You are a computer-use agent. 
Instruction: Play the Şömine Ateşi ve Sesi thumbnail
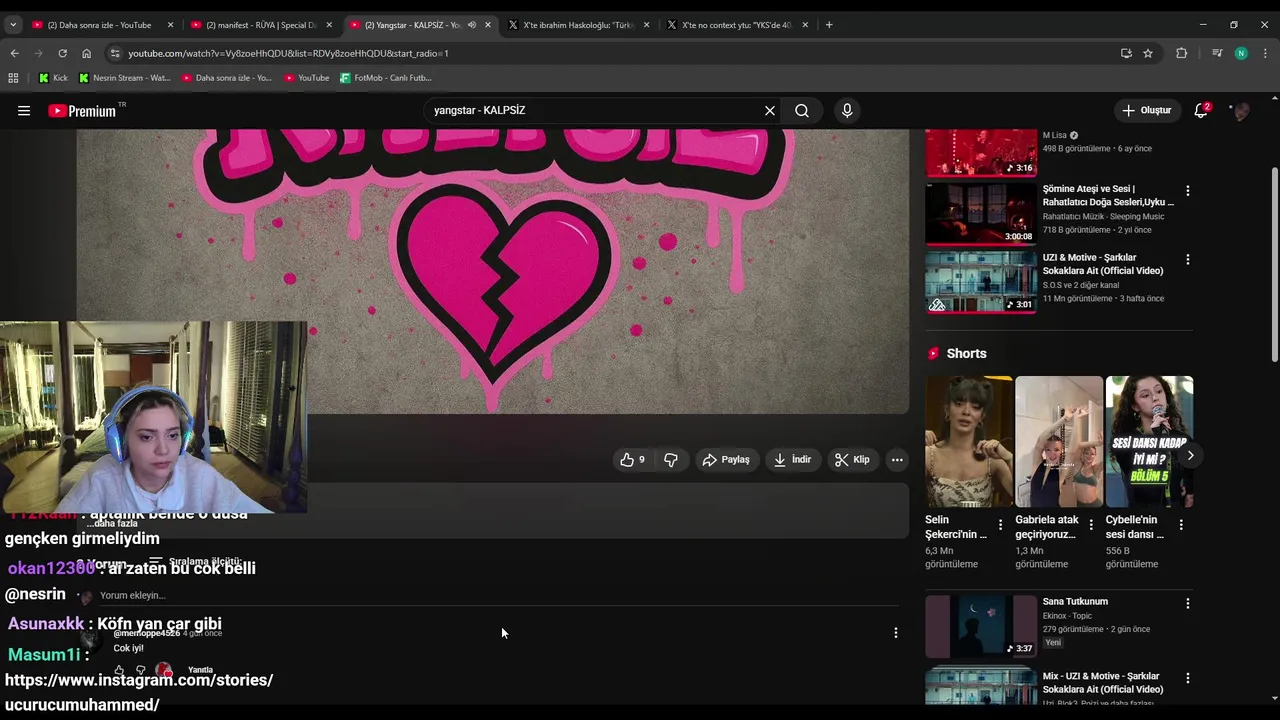pos(981,213)
